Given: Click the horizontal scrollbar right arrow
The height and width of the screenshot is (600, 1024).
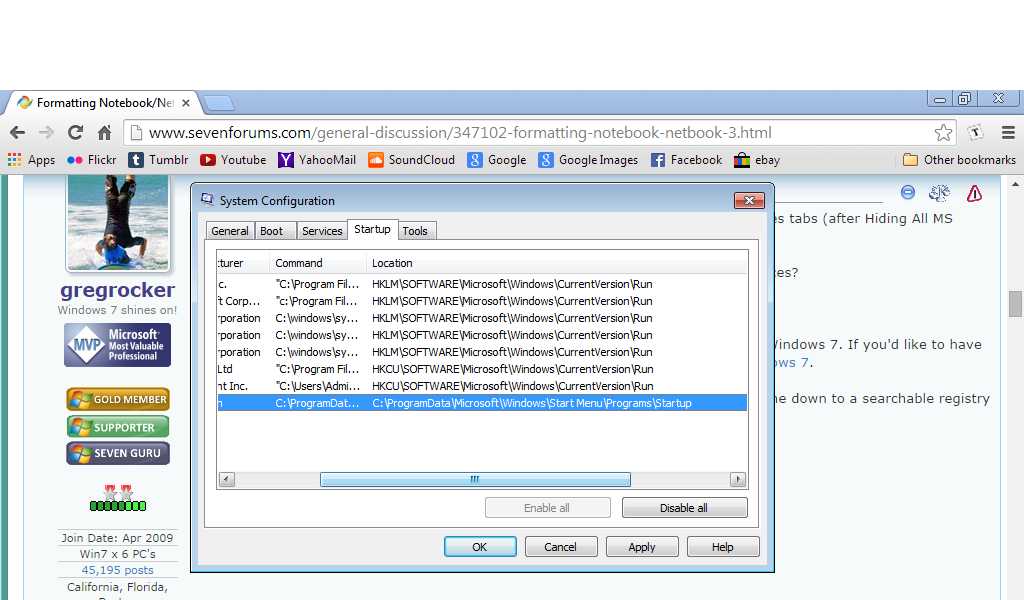Looking at the screenshot, I should coord(738,479).
